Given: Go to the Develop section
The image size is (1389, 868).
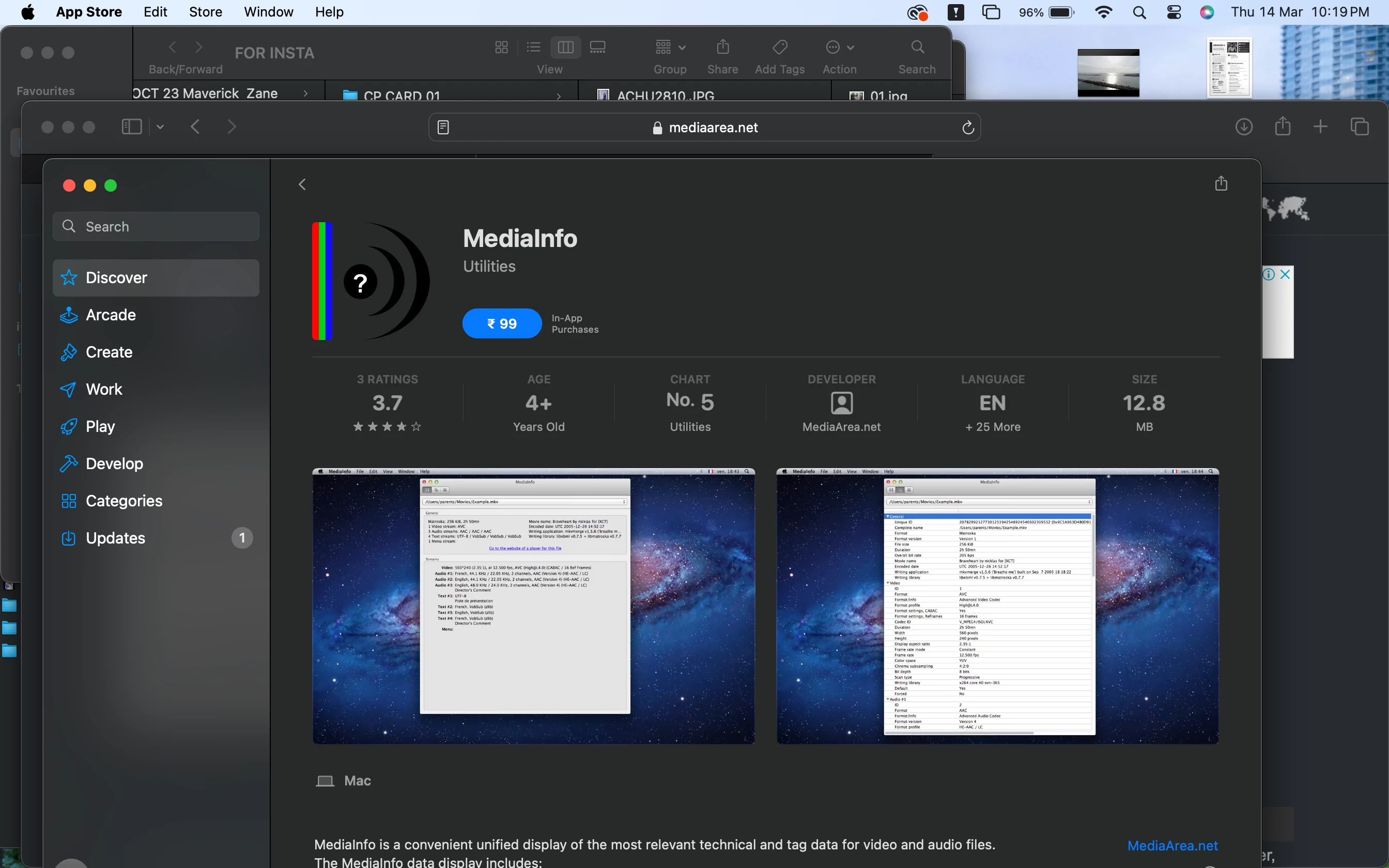Looking at the screenshot, I should click(156, 464).
